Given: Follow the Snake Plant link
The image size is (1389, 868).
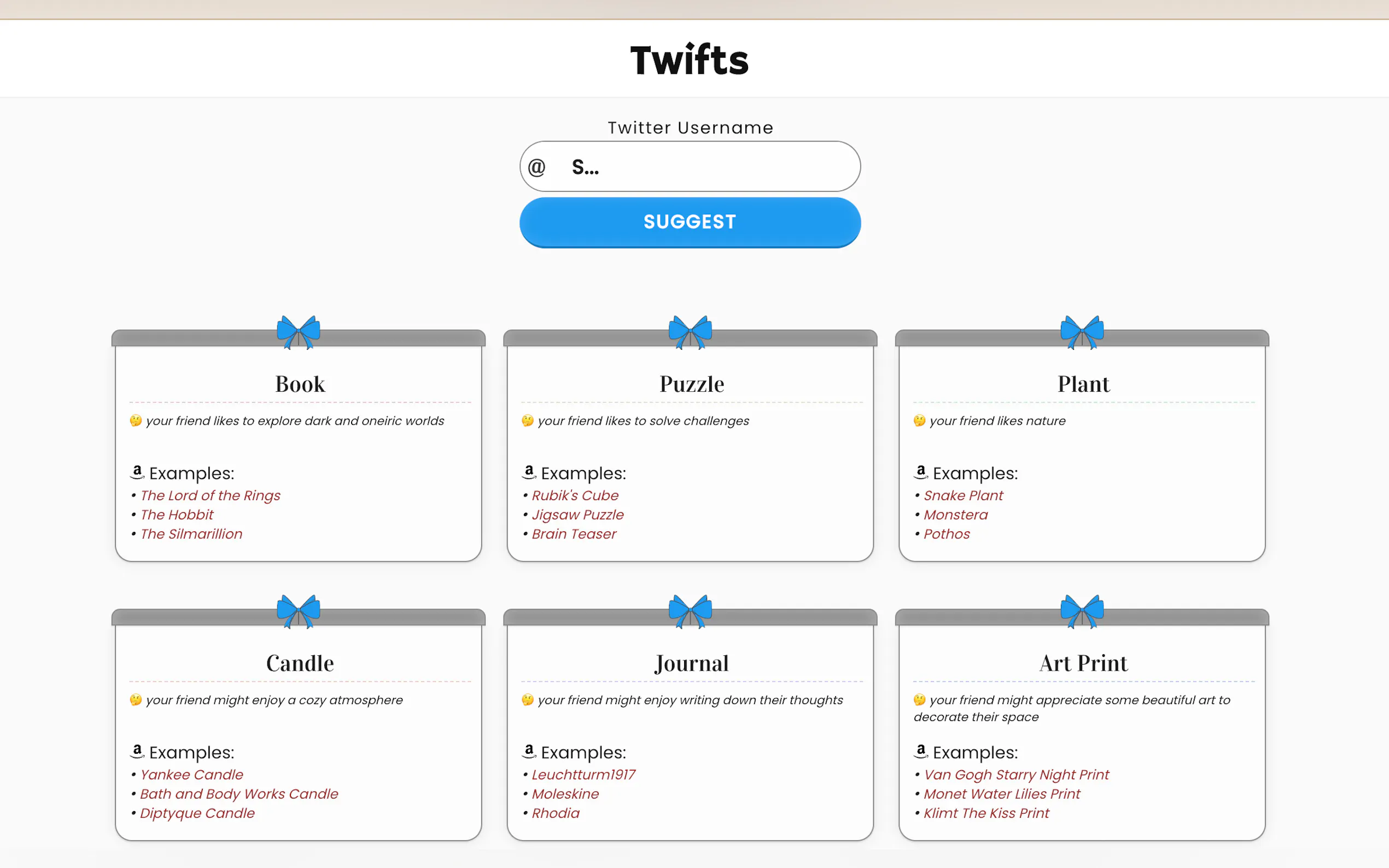Looking at the screenshot, I should [x=963, y=495].
